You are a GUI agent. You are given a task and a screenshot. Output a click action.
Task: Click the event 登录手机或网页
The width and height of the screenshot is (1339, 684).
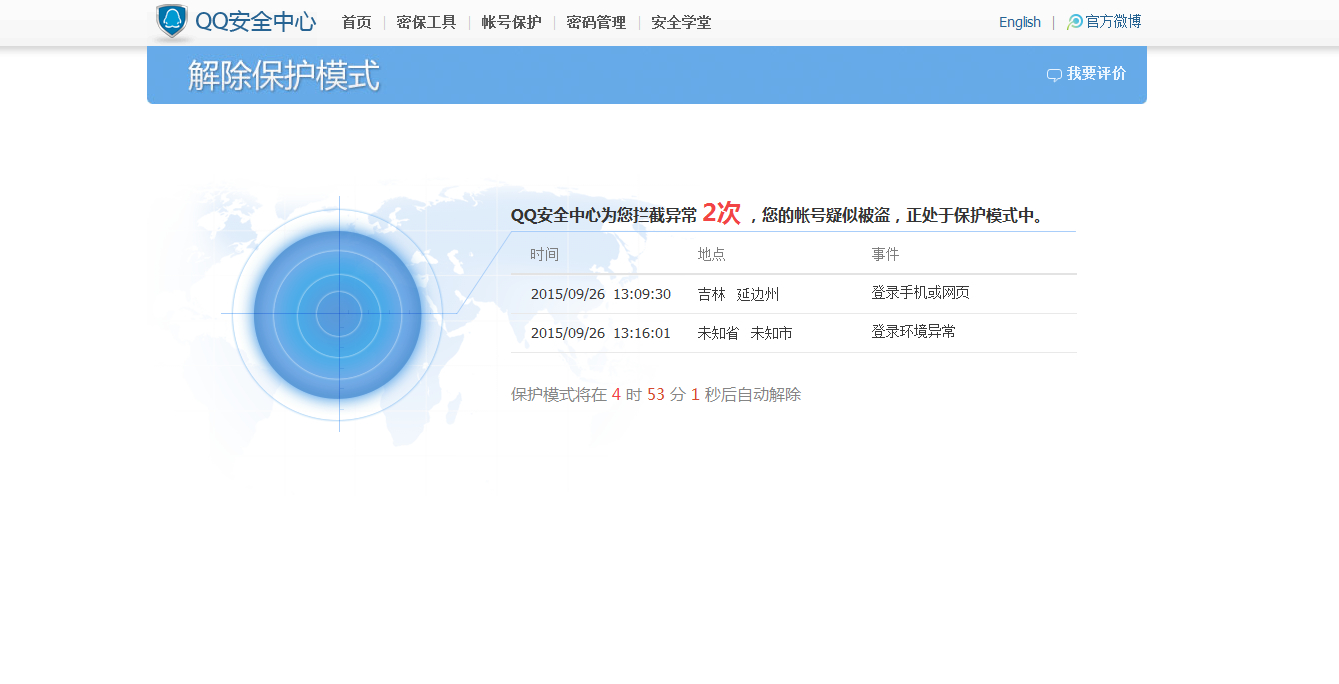tap(920, 293)
